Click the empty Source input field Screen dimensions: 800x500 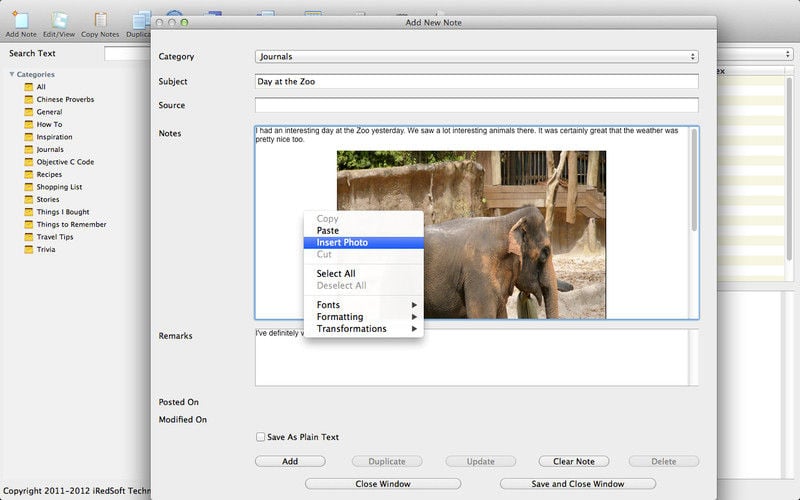pos(477,105)
